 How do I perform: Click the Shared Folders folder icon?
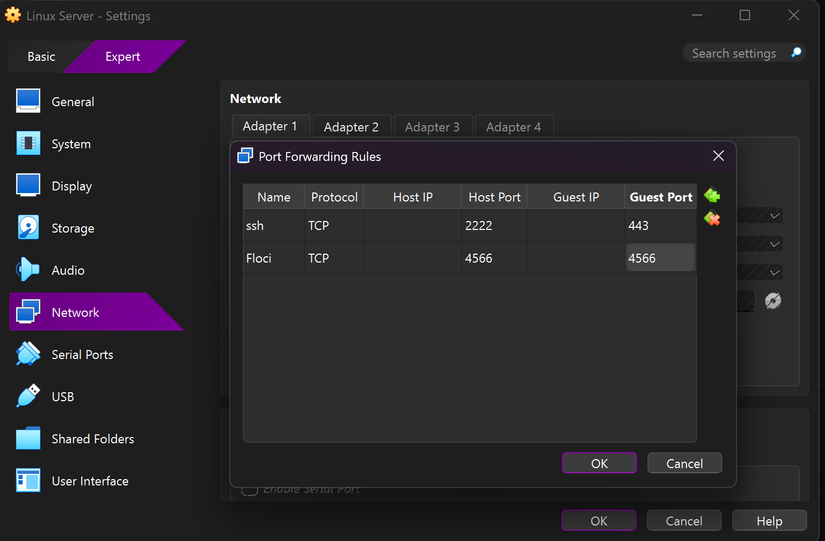[28, 438]
